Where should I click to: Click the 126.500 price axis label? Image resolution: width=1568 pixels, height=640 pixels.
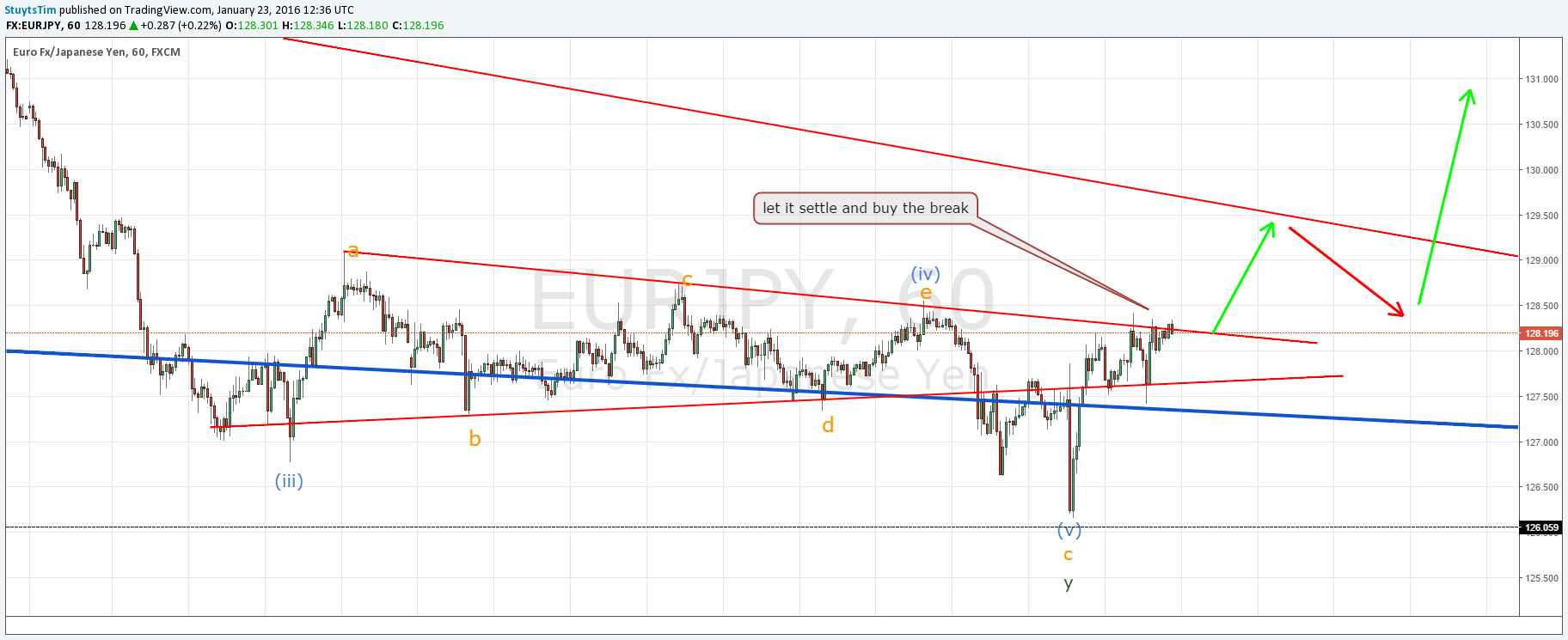(x=1541, y=487)
